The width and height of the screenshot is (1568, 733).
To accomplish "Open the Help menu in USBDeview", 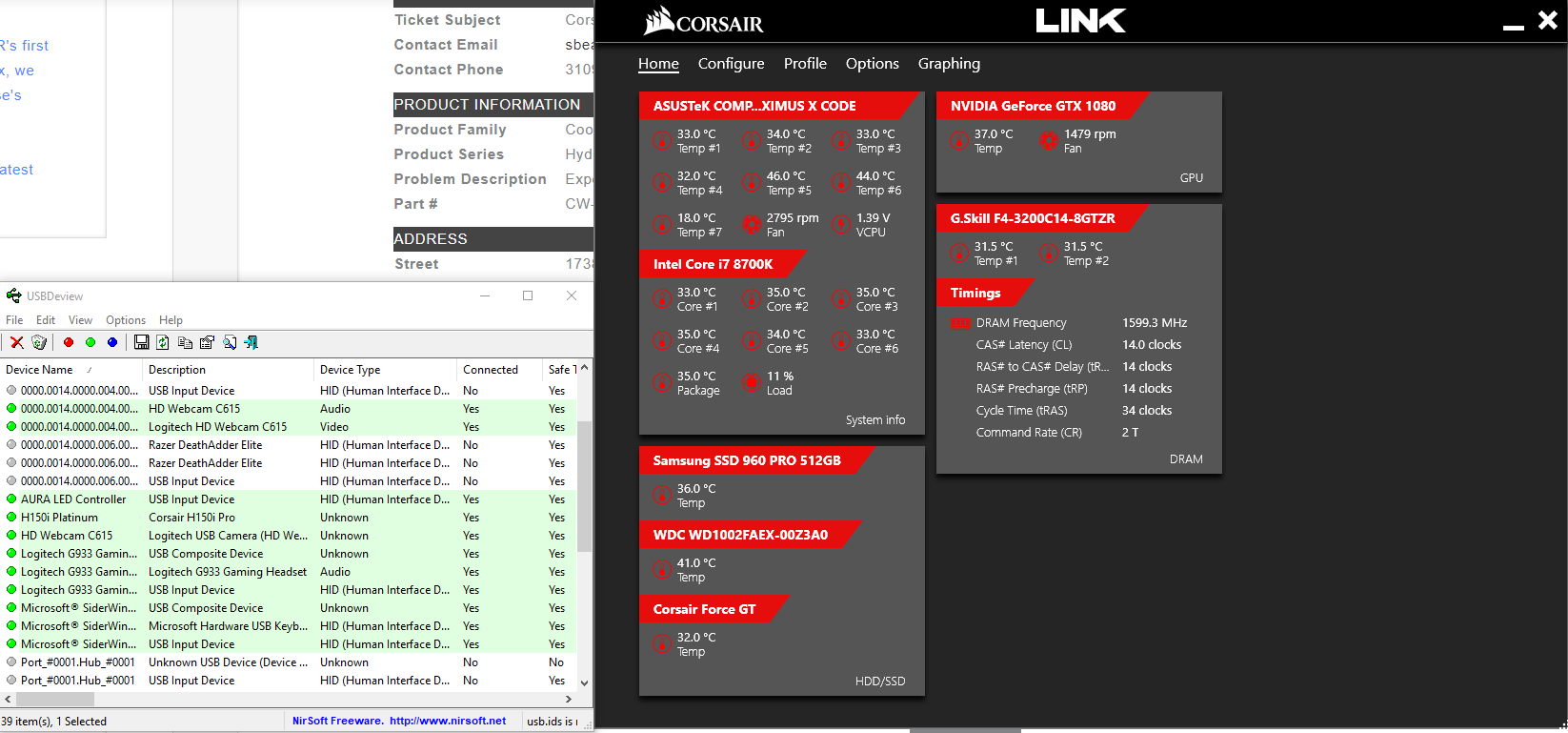I will [171, 320].
